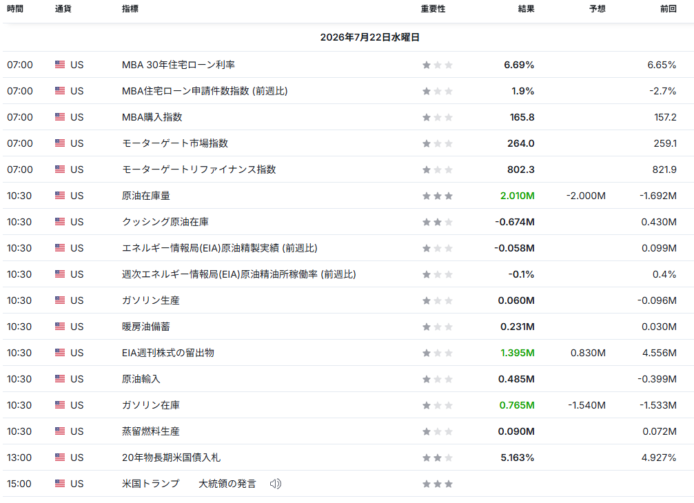Image resolution: width=694 pixels, height=503 pixels.
Task: Click the US flag in ガソリン在庫 row
Action: 60,405
